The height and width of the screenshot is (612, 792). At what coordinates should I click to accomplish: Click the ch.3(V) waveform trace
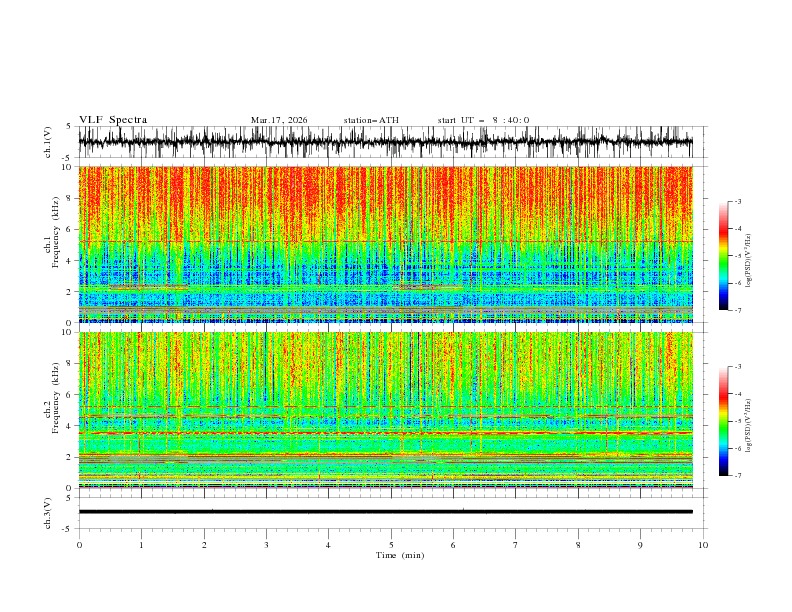tap(385, 512)
